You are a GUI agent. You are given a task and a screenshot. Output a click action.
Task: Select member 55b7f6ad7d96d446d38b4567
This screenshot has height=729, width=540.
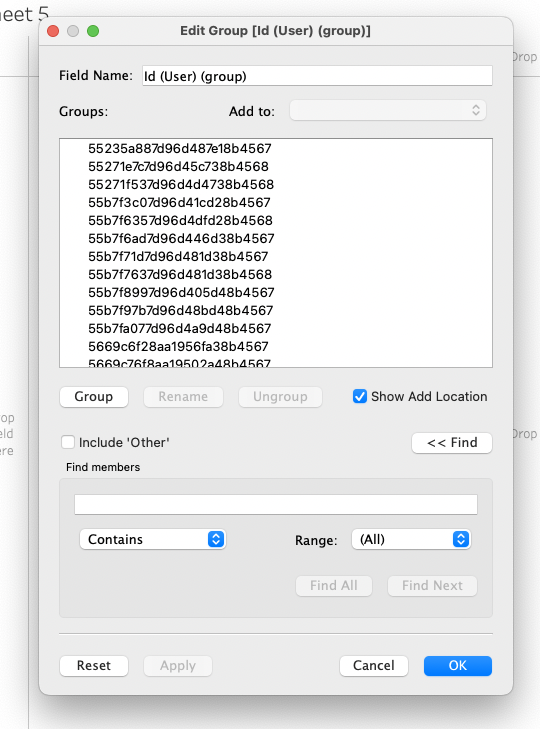[x=181, y=239]
